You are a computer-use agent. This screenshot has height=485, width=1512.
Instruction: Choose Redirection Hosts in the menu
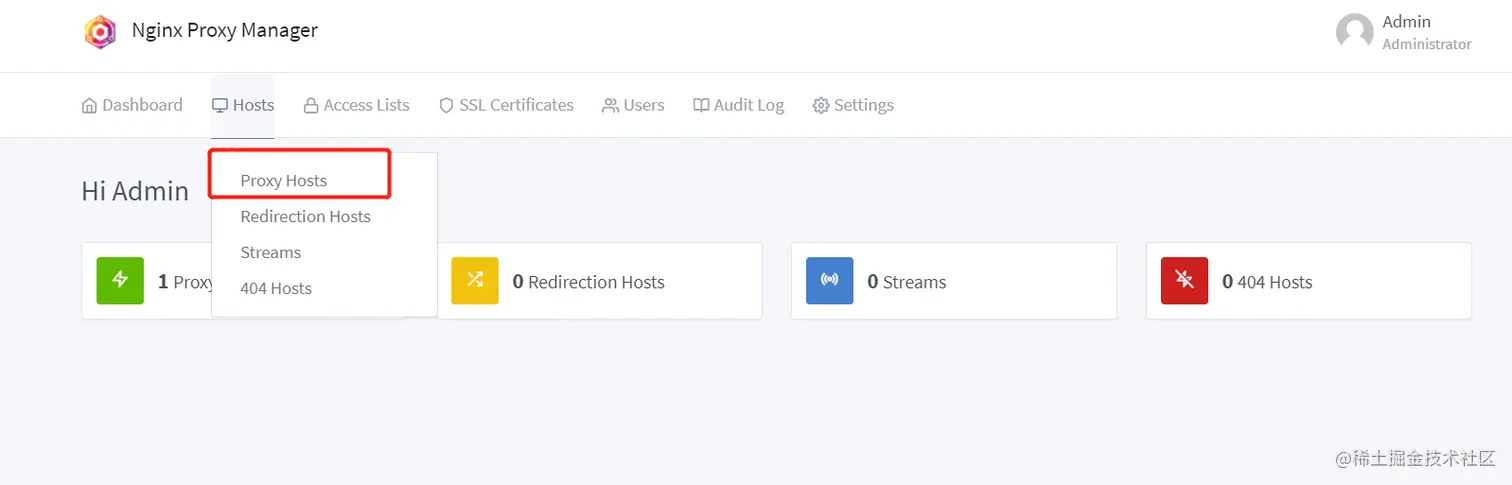tap(305, 217)
